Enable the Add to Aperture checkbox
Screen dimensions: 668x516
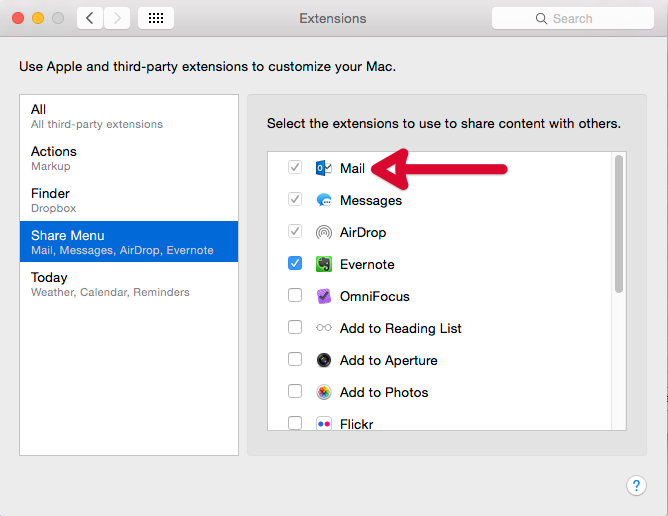pyautogui.click(x=295, y=360)
